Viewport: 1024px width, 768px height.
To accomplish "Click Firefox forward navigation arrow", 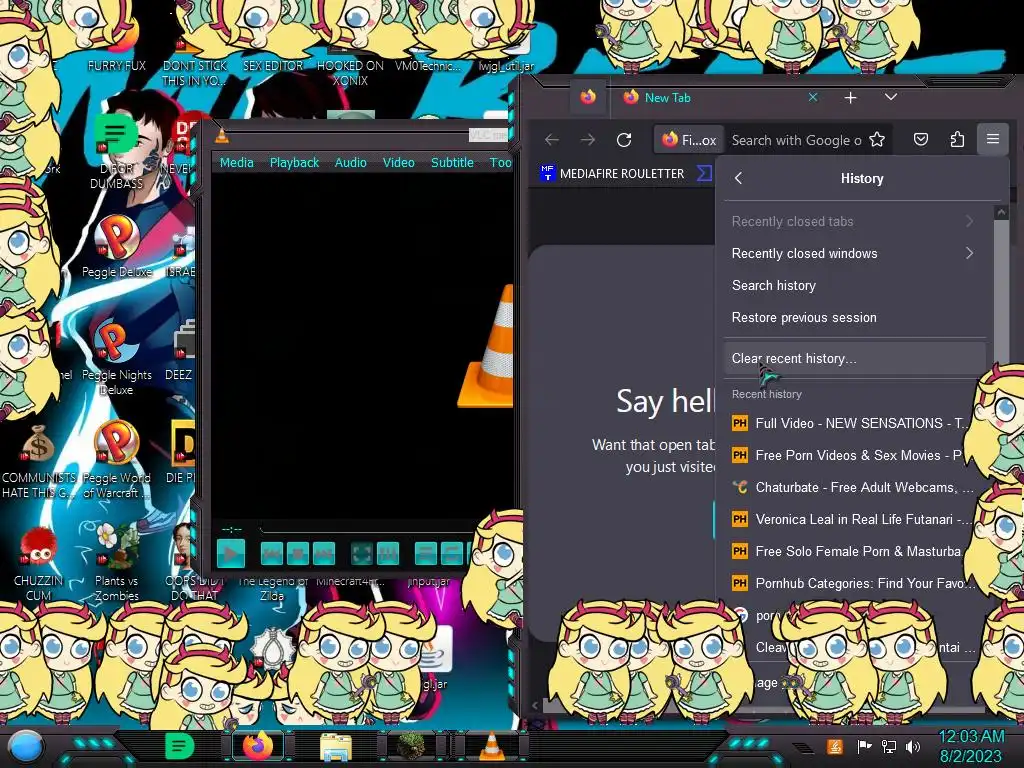I will pos(588,140).
